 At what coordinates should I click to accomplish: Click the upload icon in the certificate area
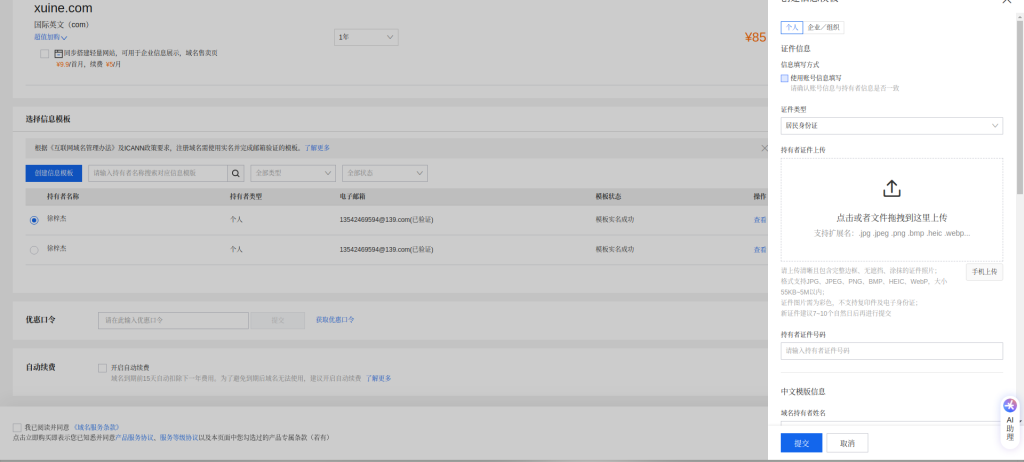891,188
